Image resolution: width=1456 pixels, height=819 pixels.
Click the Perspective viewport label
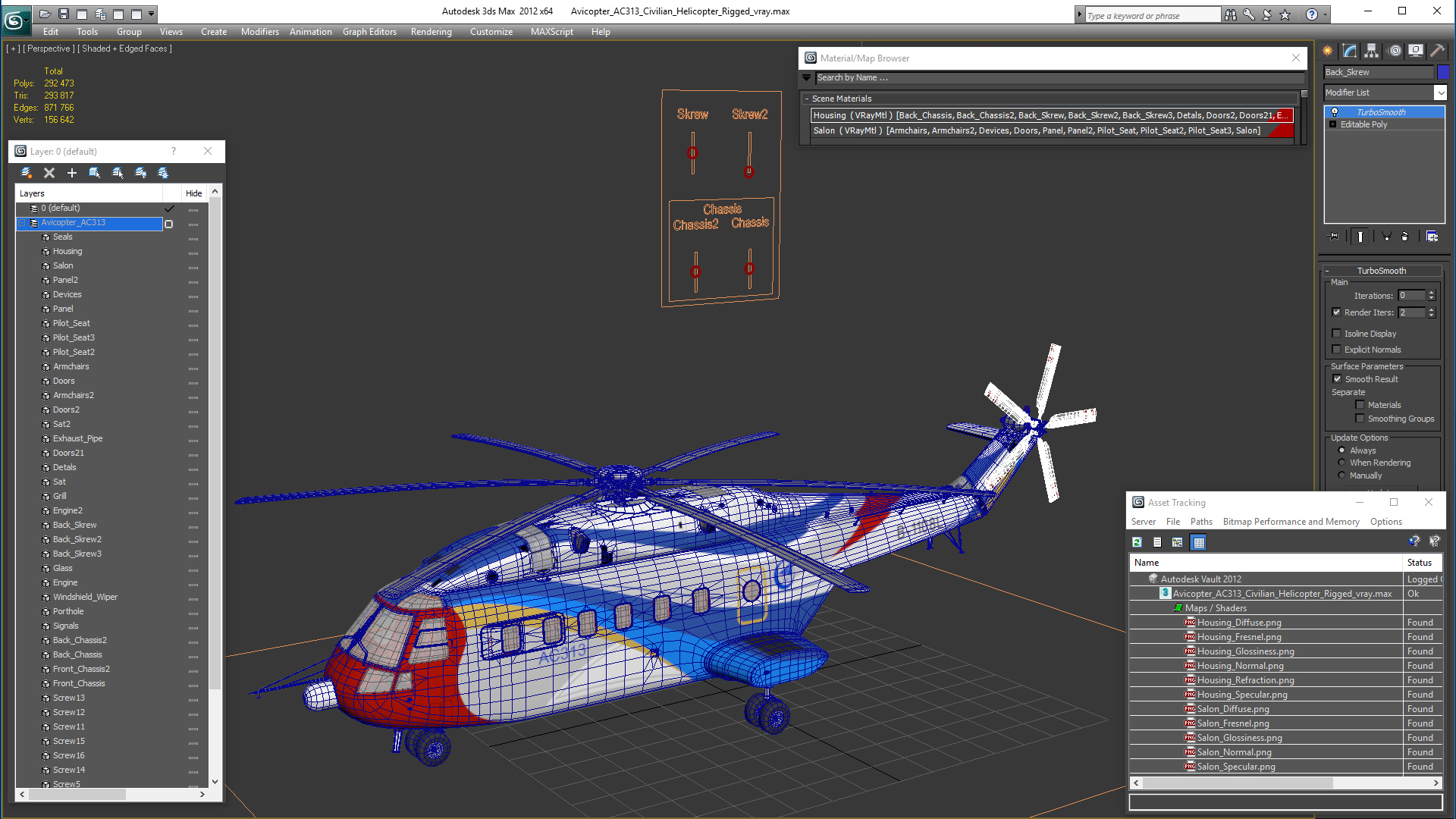coord(49,49)
